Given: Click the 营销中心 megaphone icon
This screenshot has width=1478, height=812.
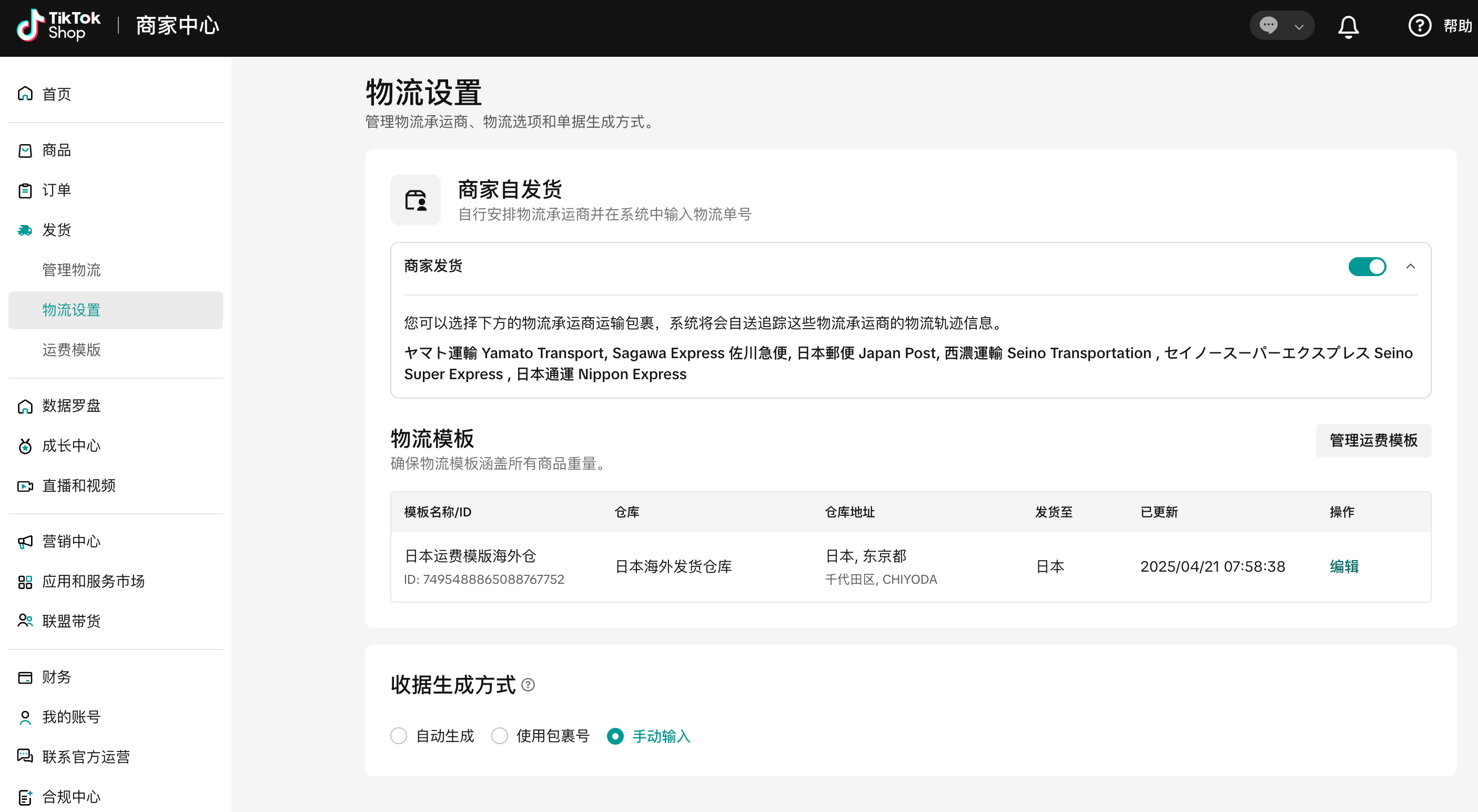Looking at the screenshot, I should pyautogui.click(x=25, y=542).
